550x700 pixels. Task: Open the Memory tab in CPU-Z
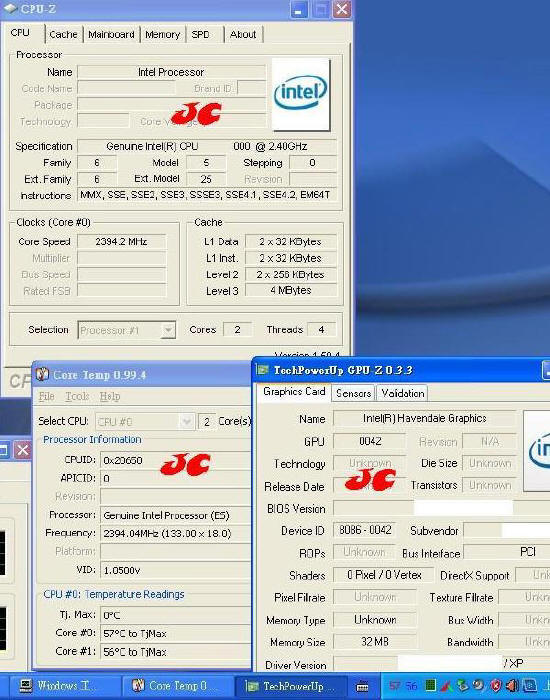point(162,34)
